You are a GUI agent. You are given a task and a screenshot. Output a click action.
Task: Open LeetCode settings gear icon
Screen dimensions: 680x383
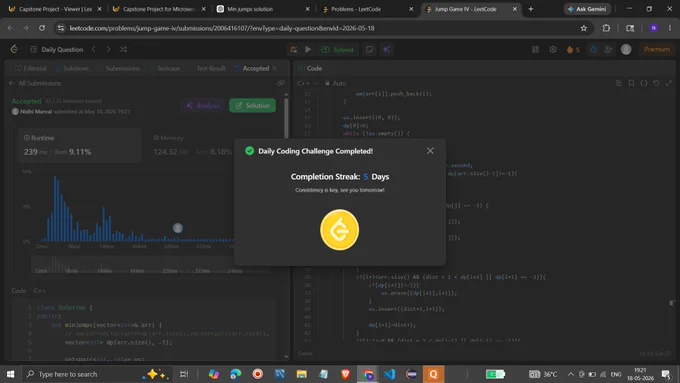pyautogui.click(x=553, y=49)
